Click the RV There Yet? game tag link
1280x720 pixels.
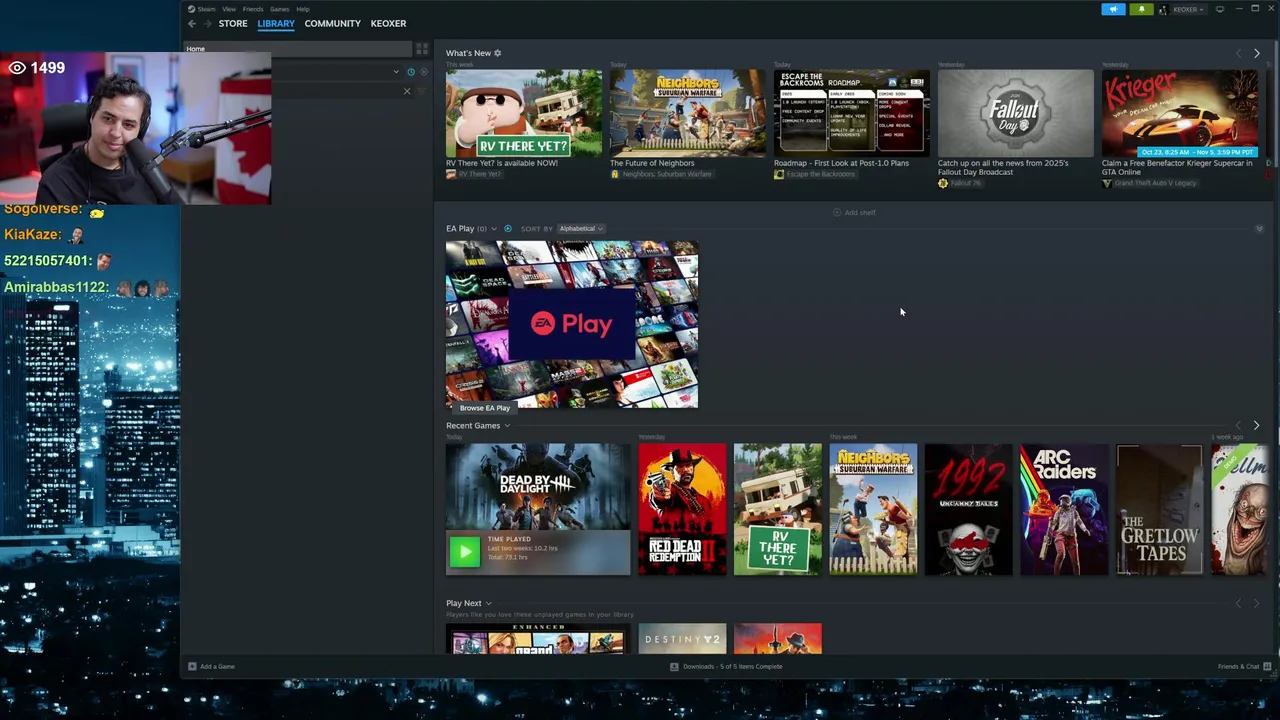click(x=474, y=174)
